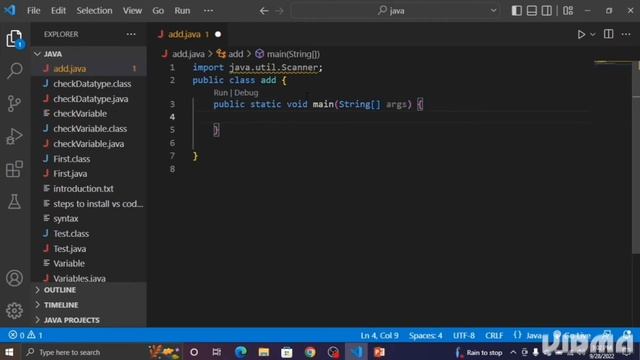Open First.class file
Screen dimensions: 640x360
89,159
